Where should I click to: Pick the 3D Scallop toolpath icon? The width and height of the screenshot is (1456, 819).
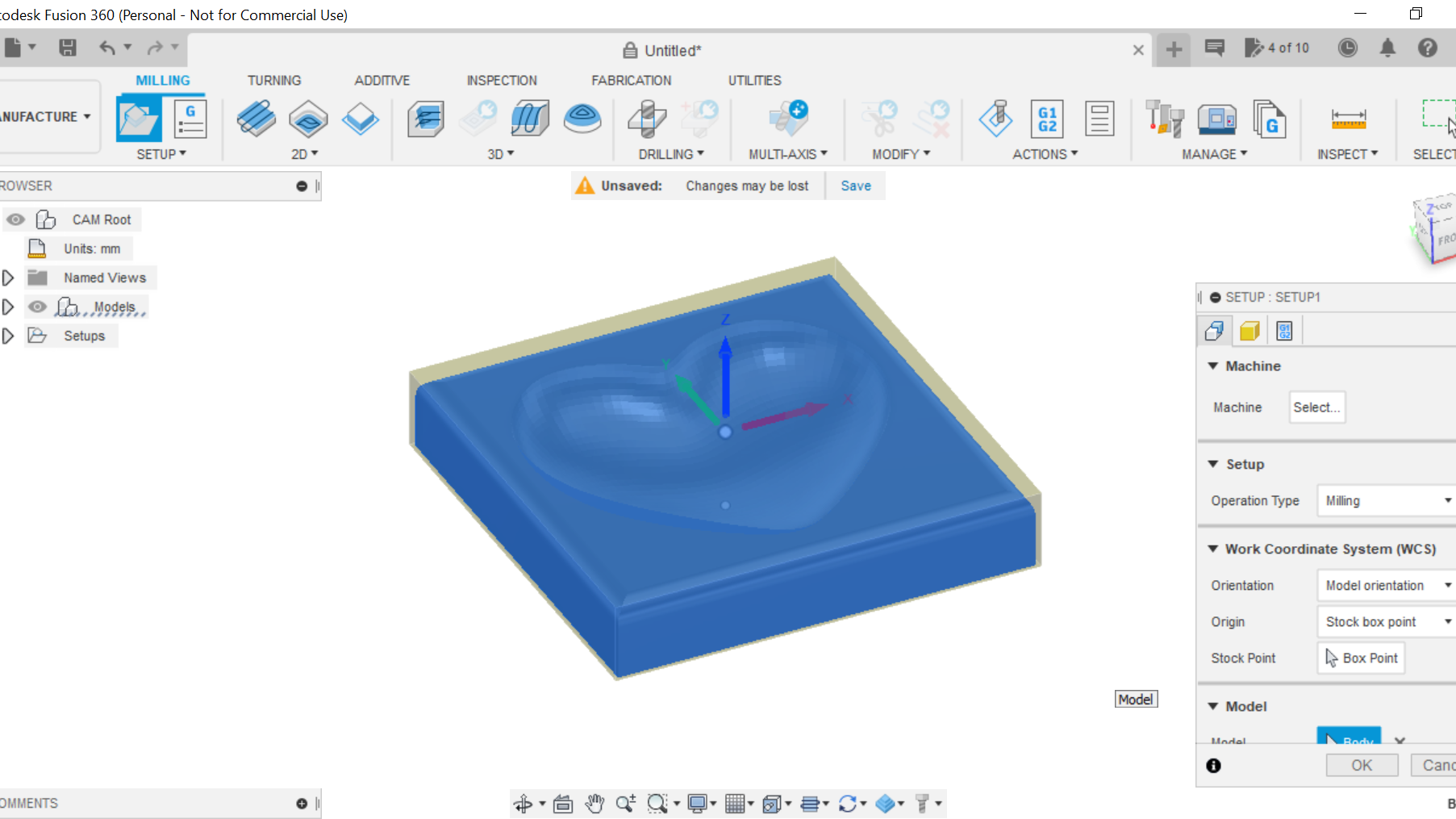tap(582, 119)
